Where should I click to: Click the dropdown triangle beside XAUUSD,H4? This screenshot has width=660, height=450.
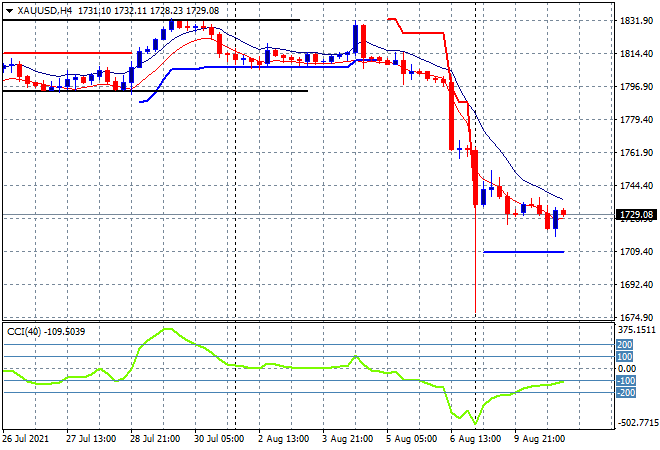(x=9, y=10)
